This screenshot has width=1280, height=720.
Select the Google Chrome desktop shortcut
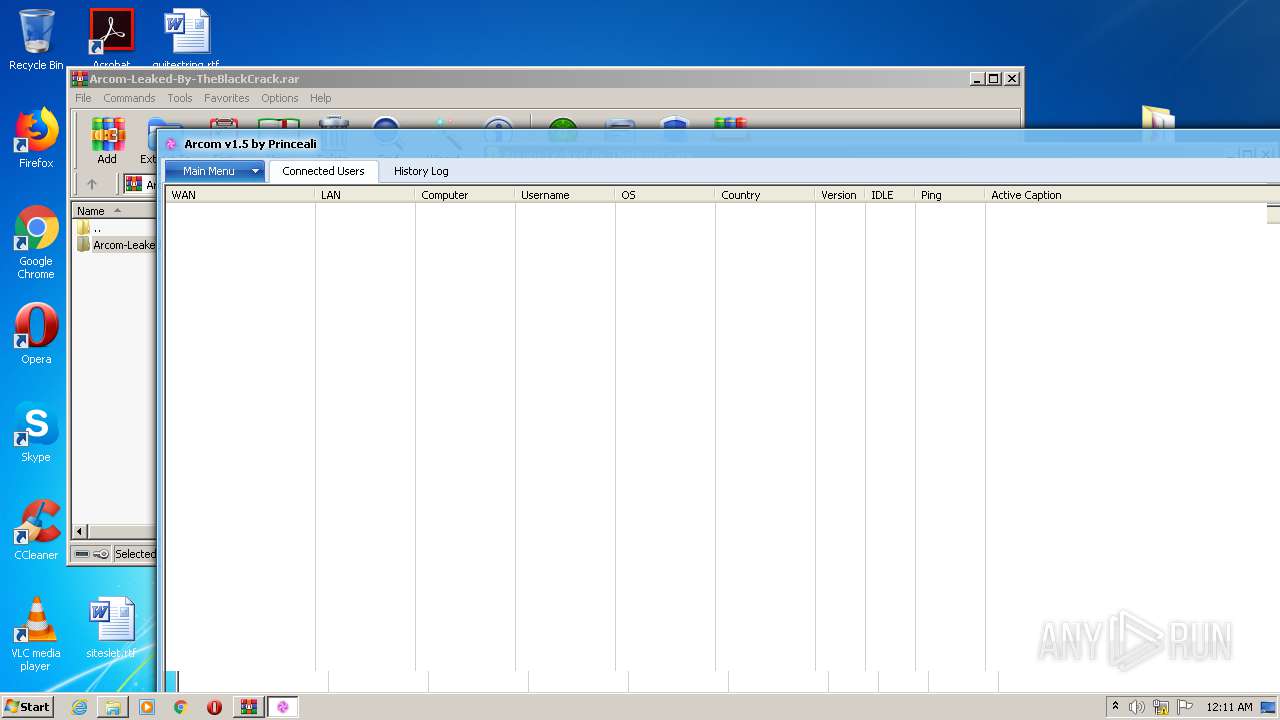36,243
